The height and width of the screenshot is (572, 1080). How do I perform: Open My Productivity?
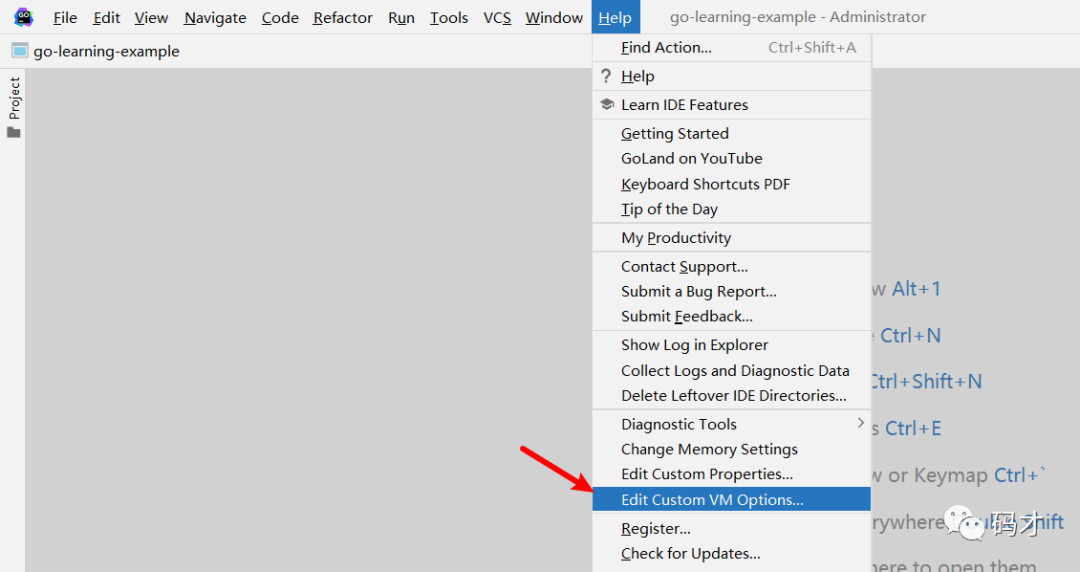click(731, 238)
